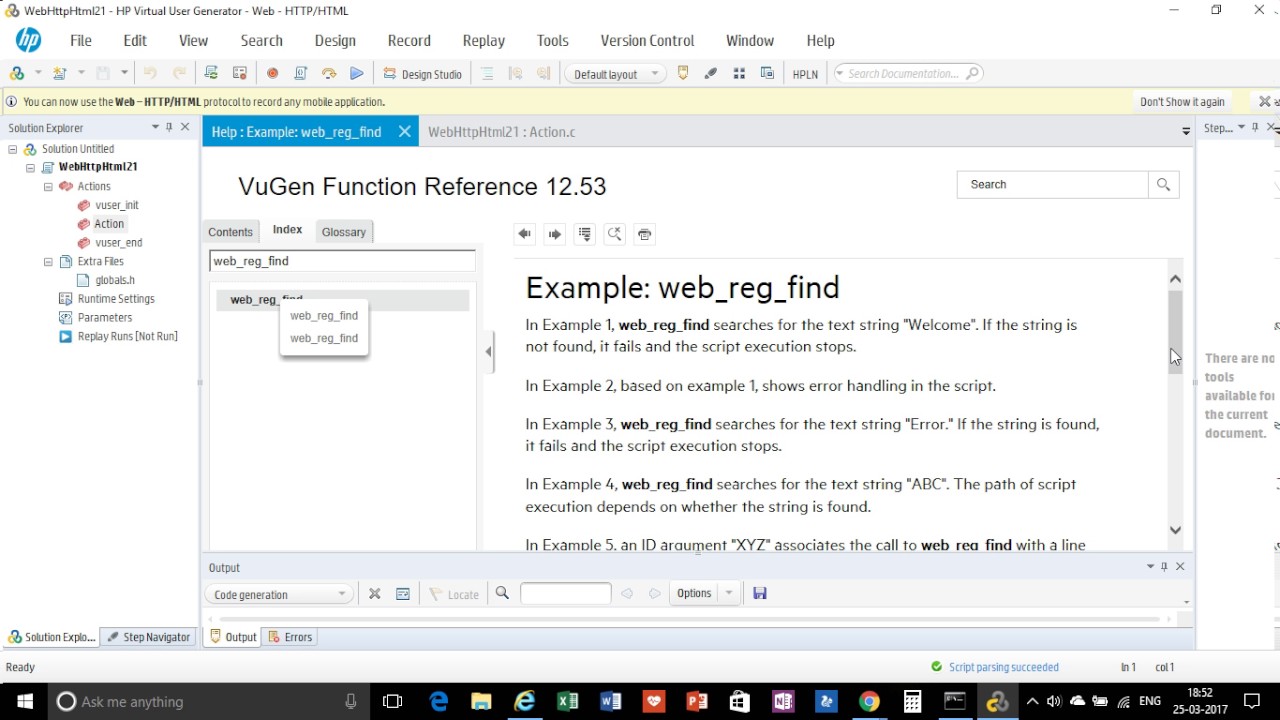The height and width of the screenshot is (720, 1280).
Task: Switch to the Step Navigator tab
Action: point(149,637)
